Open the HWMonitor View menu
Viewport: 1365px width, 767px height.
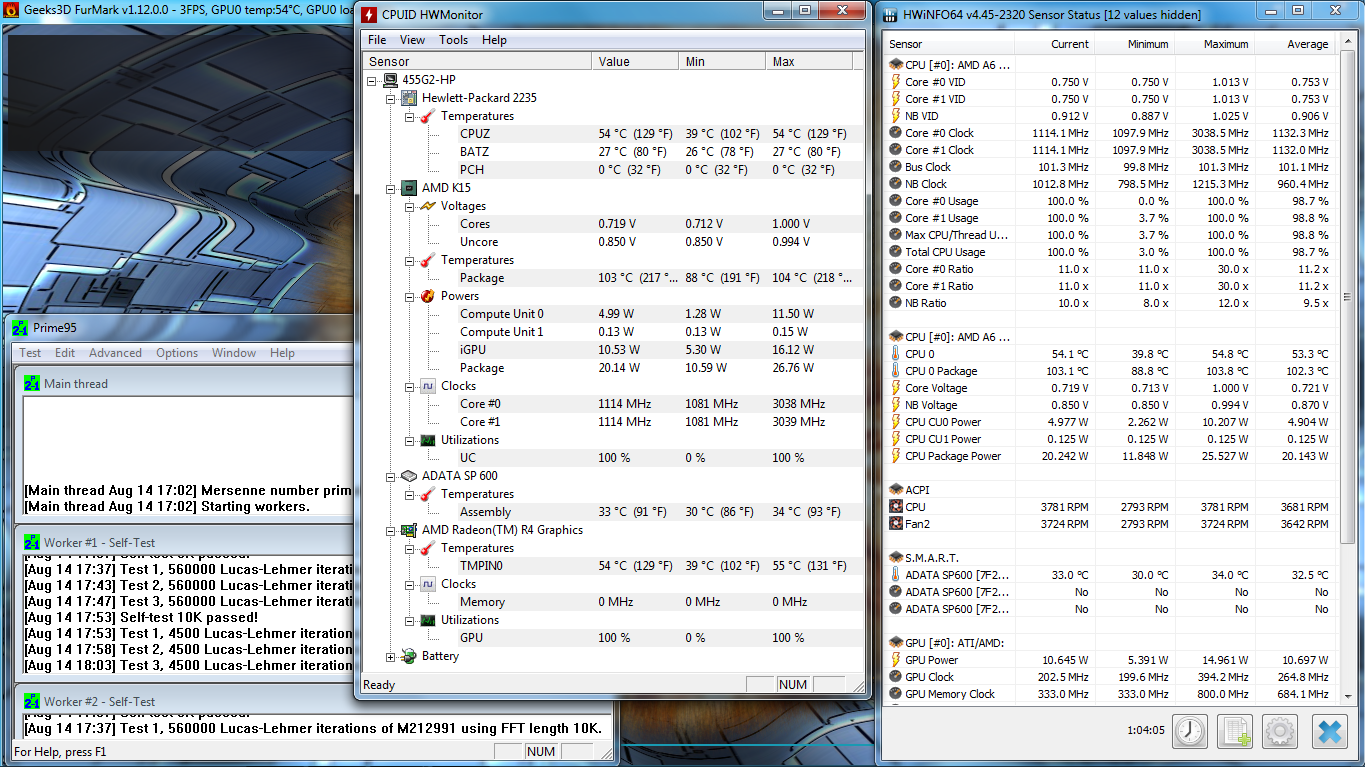(x=412, y=40)
